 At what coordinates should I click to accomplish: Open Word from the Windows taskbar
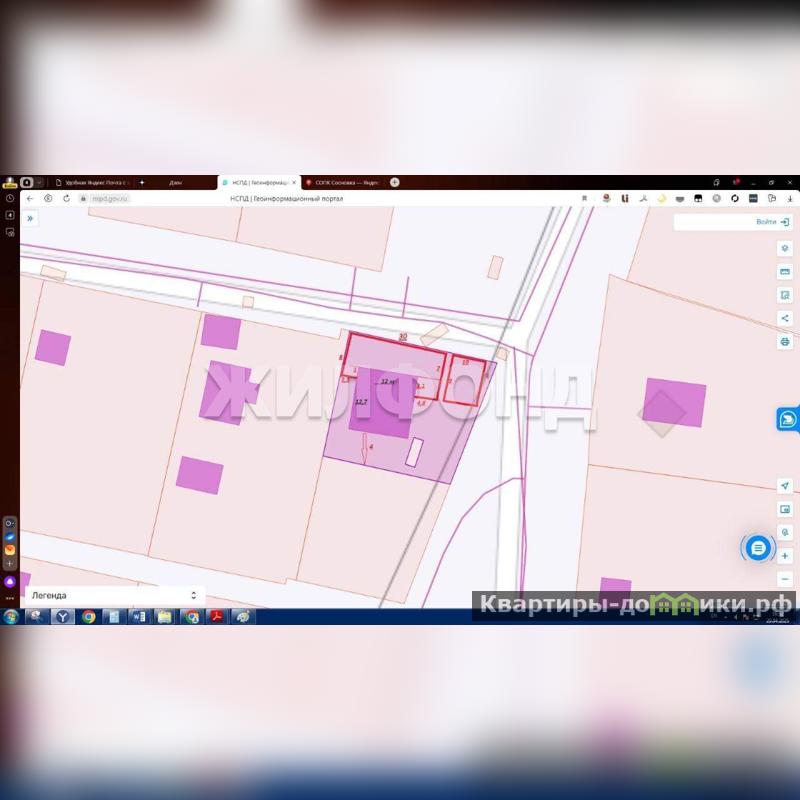pos(138,617)
